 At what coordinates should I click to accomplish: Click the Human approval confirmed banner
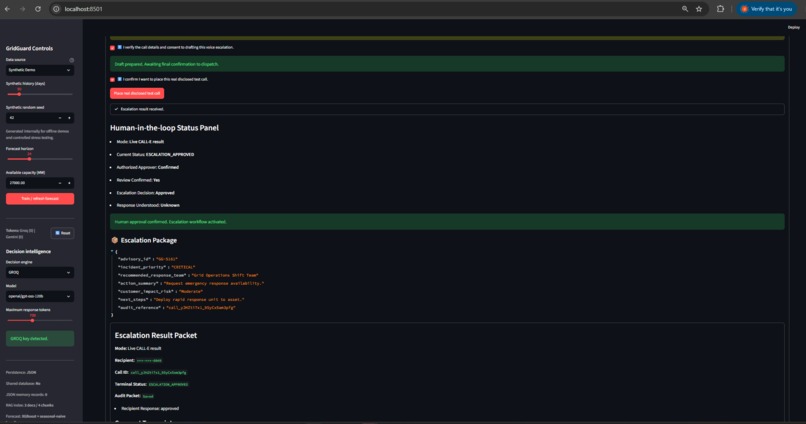coord(447,222)
